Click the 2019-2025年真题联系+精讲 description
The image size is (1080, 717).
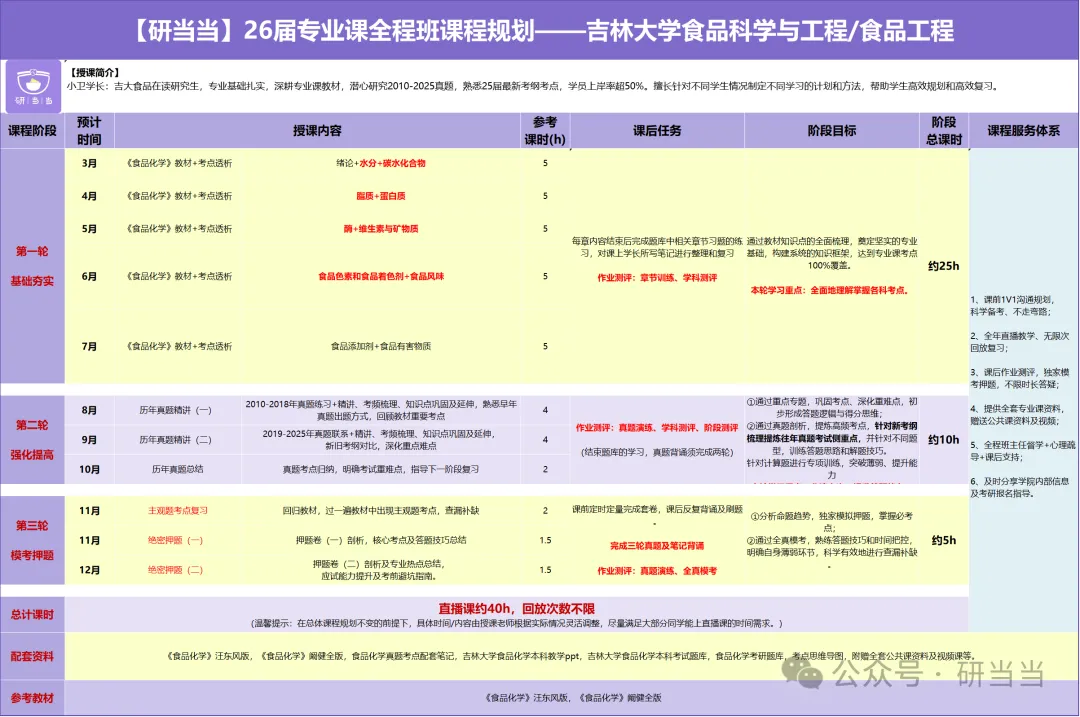(x=381, y=439)
